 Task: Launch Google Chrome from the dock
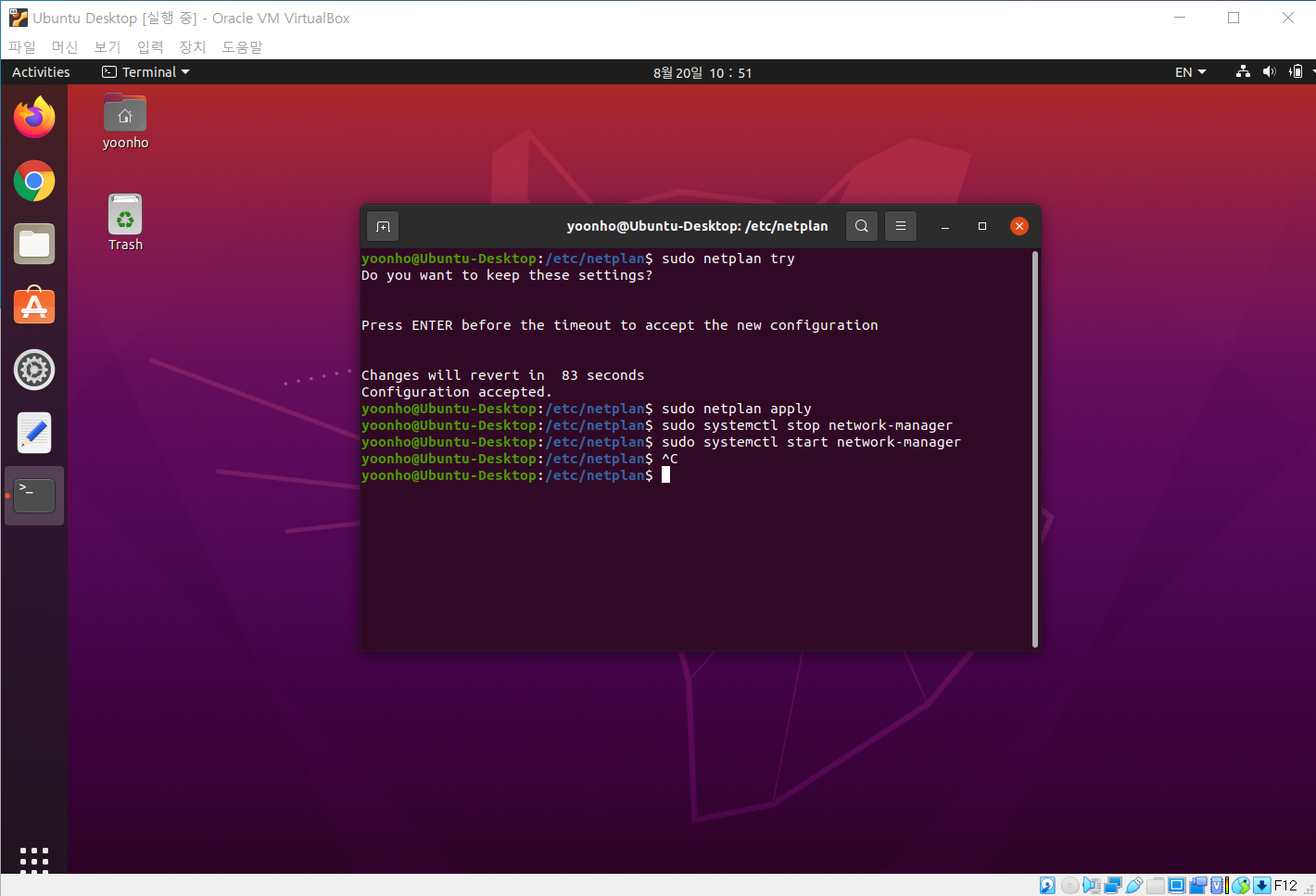pyautogui.click(x=34, y=181)
